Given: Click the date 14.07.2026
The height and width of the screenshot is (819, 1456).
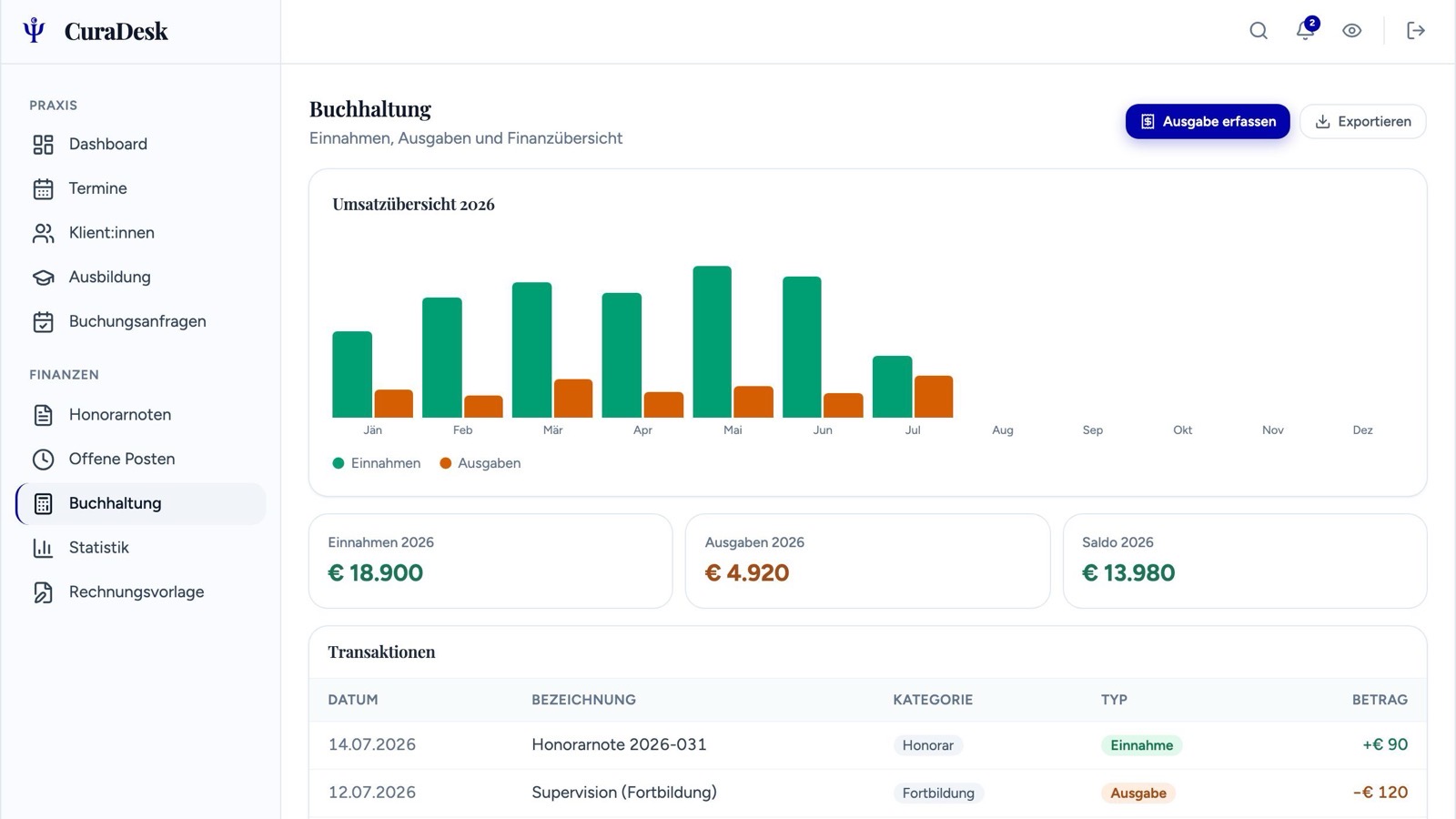Looking at the screenshot, I should click(x=372, y=744).
